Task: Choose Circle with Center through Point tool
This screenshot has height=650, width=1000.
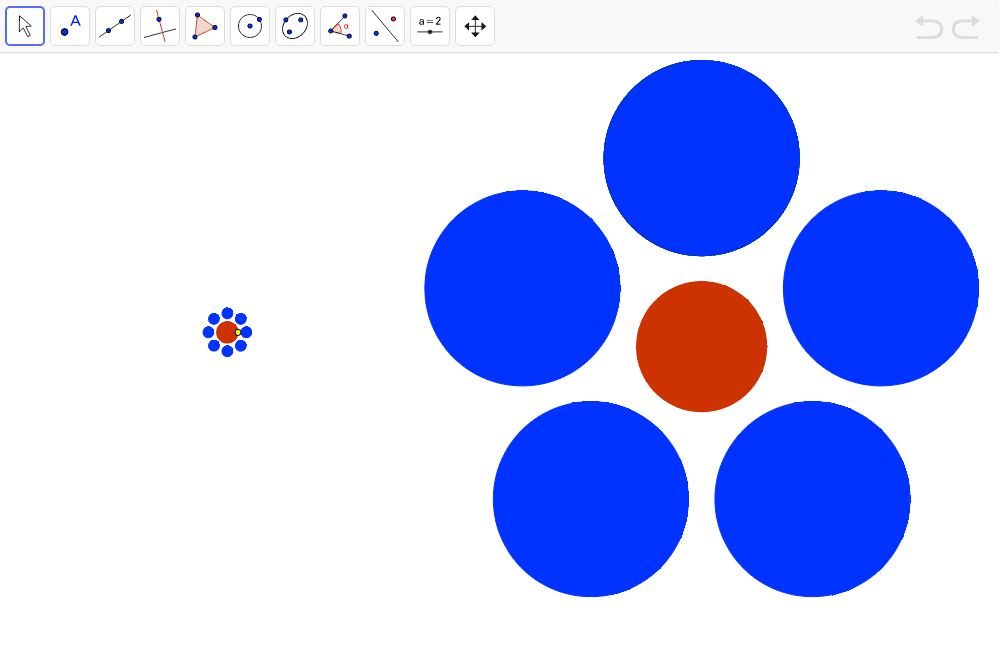Action: [250, 26]
